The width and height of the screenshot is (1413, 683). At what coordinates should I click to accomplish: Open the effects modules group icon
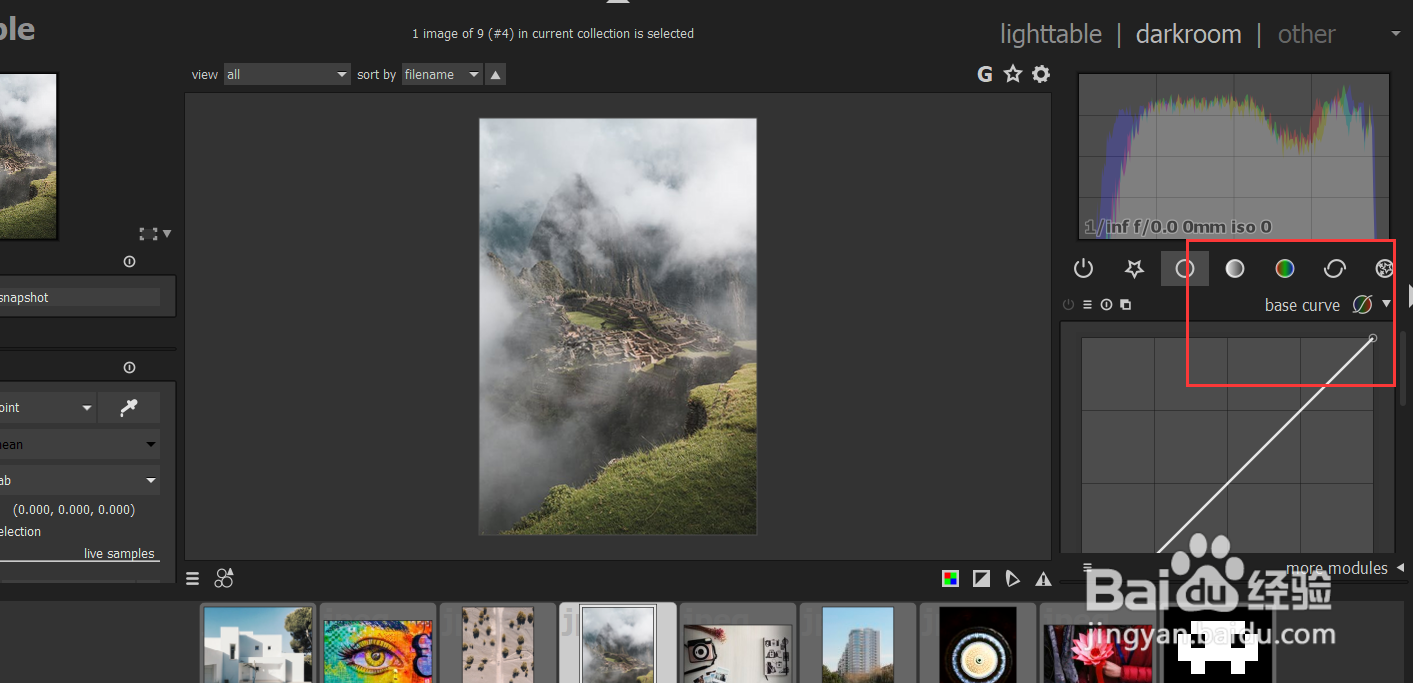(x=1385, y=268)
